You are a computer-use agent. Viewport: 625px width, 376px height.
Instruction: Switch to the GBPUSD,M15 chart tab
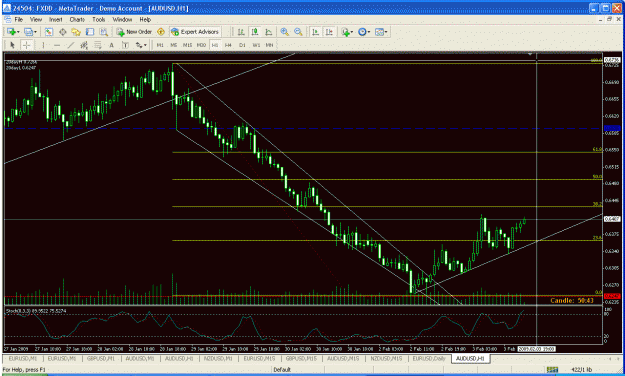click(301, 358)
